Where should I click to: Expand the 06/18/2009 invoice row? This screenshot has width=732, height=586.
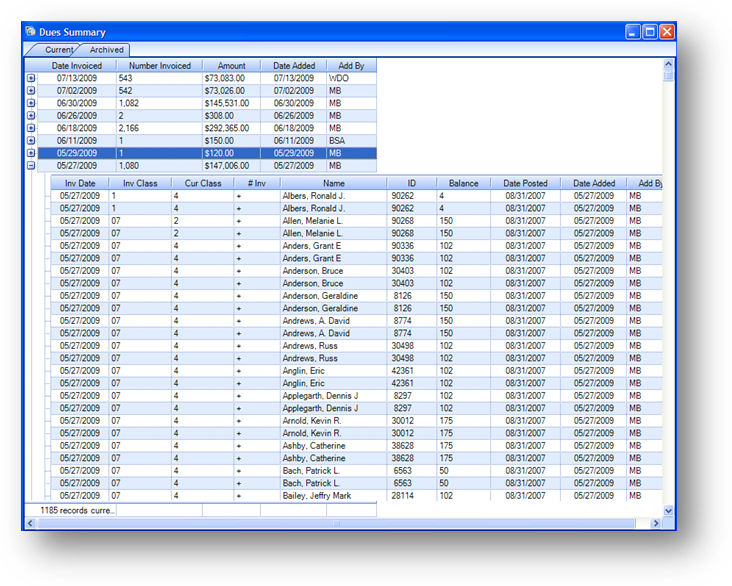(30, 128)
